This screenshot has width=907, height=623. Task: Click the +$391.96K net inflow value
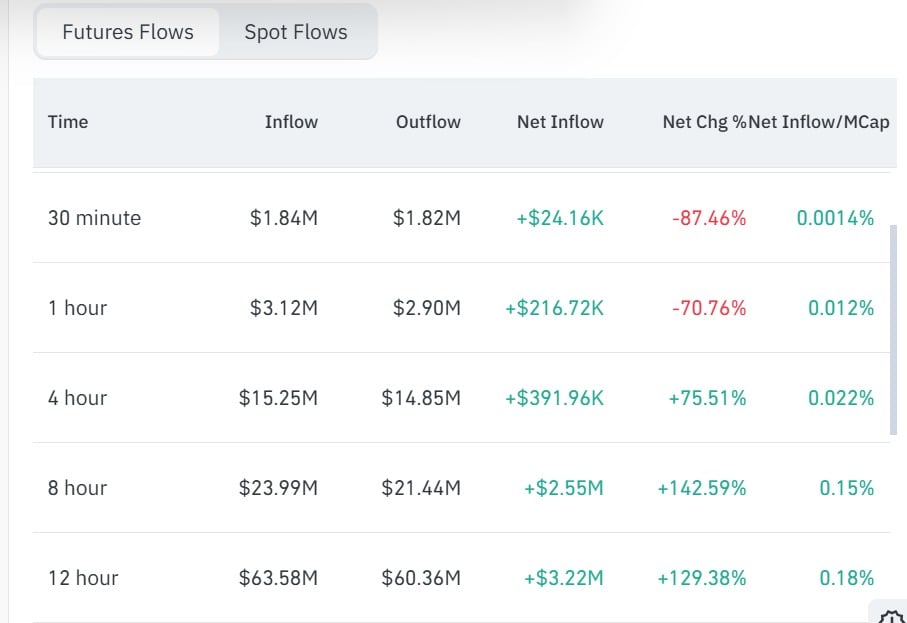(554, 398)
